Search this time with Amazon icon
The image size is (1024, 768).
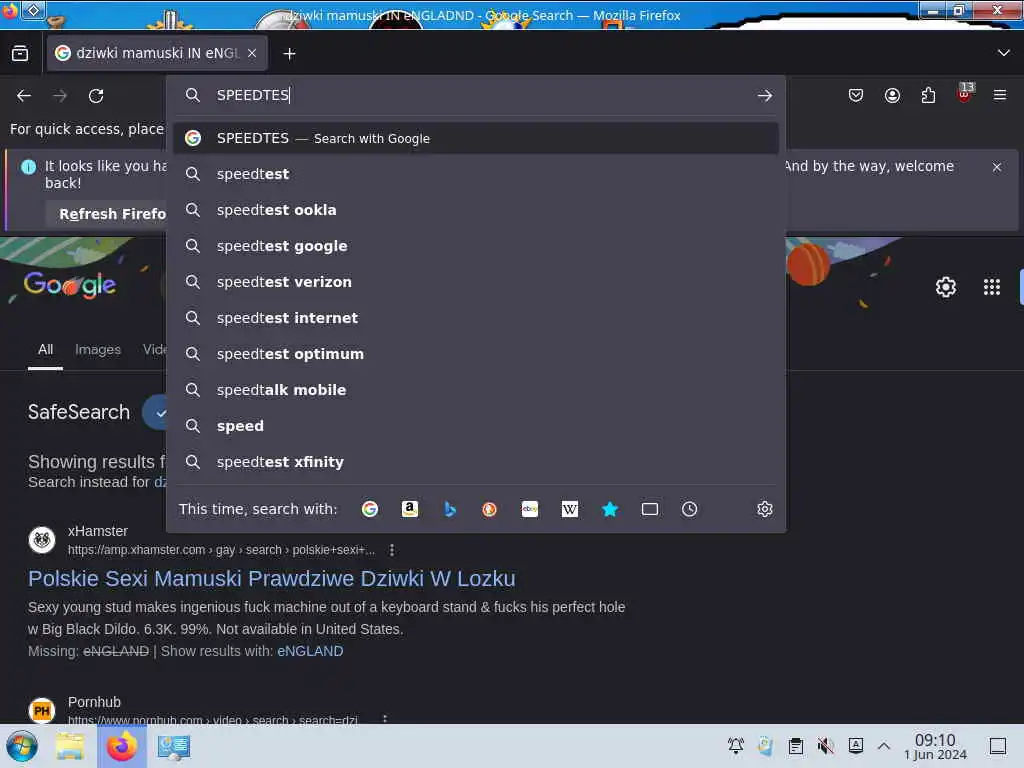(409, 509)
